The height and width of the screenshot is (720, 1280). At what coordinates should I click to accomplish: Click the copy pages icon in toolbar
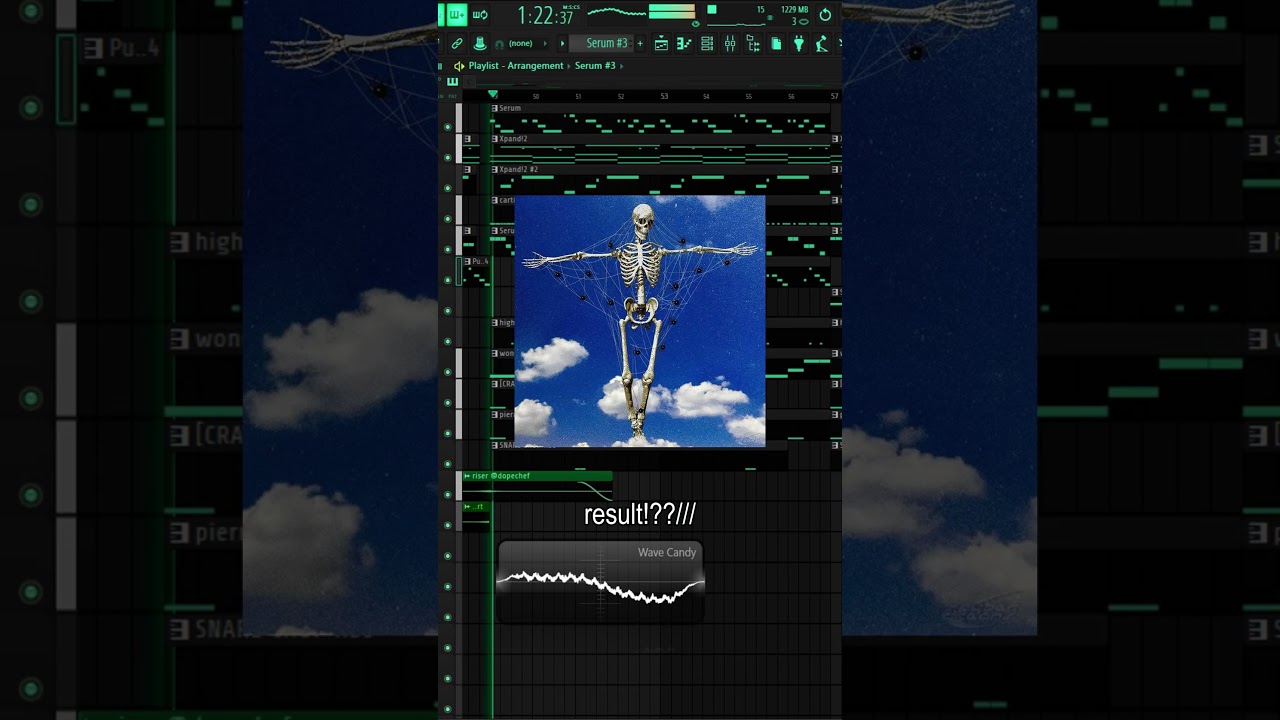776,43
